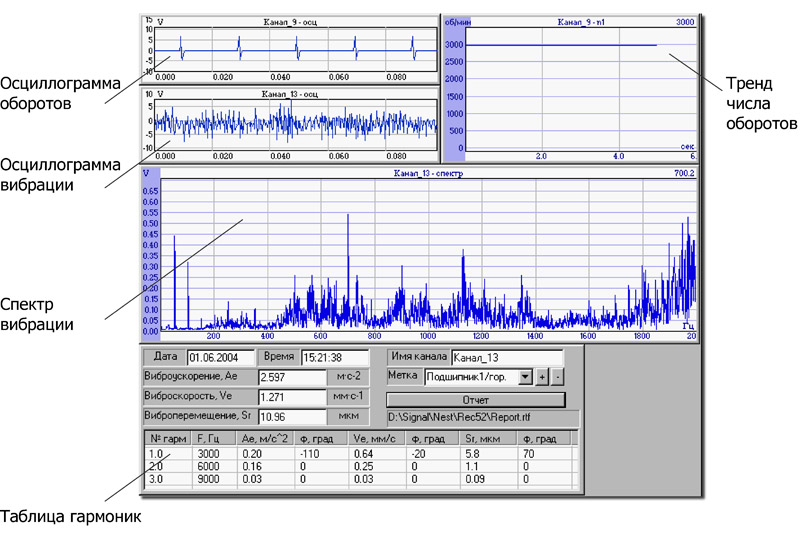Click the Ve, мм/с column header

pos(376,439)
